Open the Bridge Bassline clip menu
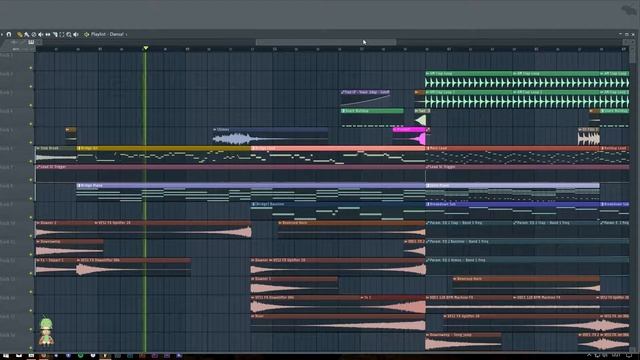The height and width of the screenshot is (360, 640). 253,204
